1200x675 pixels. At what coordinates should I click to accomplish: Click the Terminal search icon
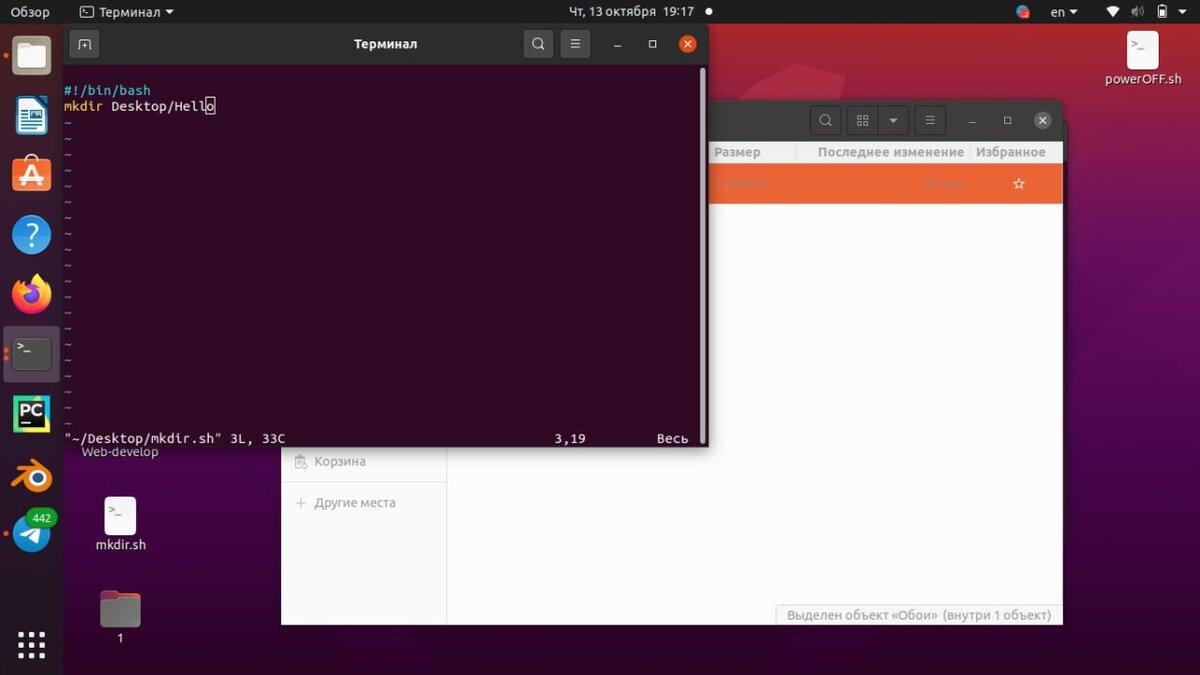(x=538, y=44)
